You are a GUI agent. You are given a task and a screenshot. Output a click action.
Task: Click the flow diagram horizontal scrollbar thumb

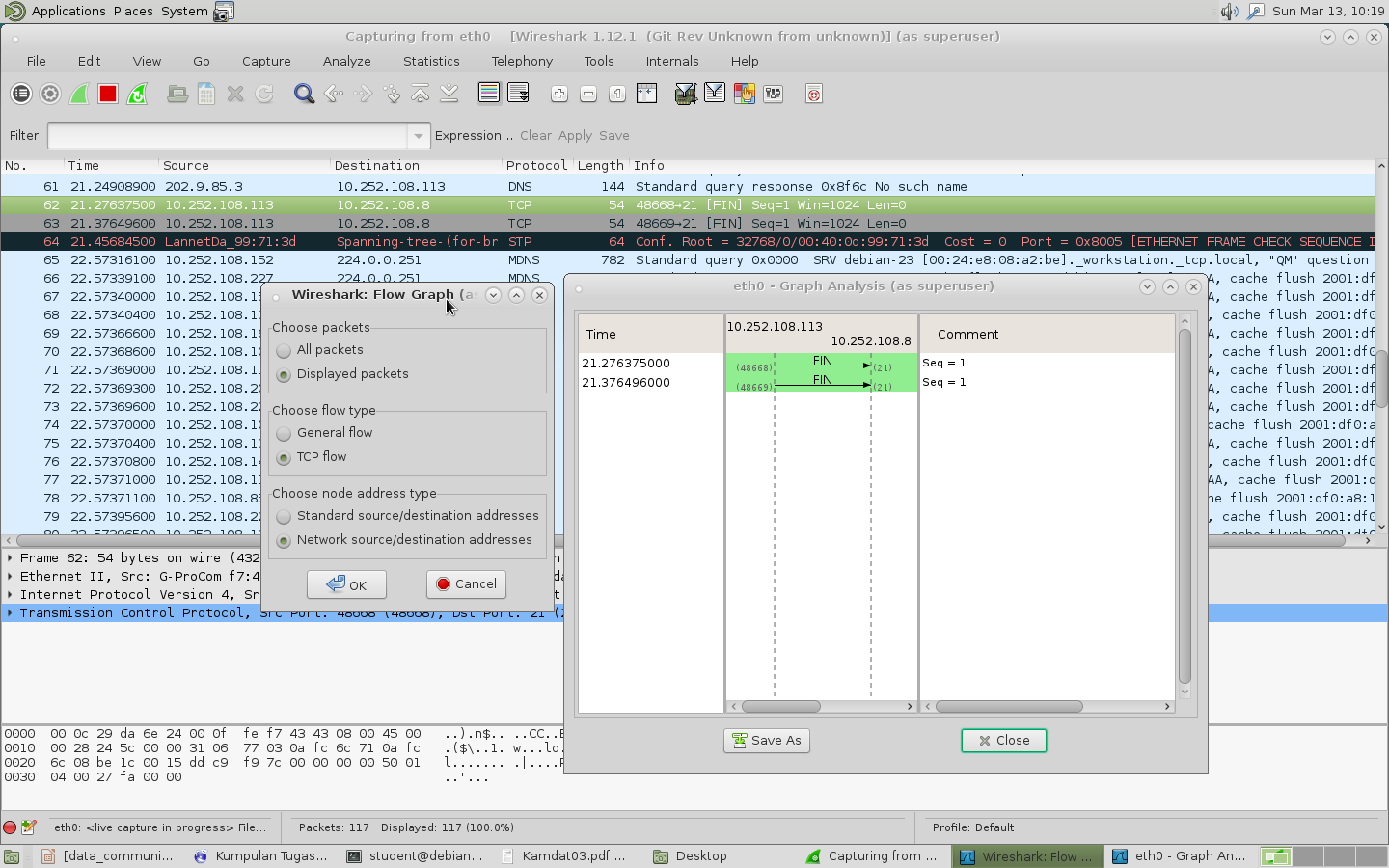781,707
